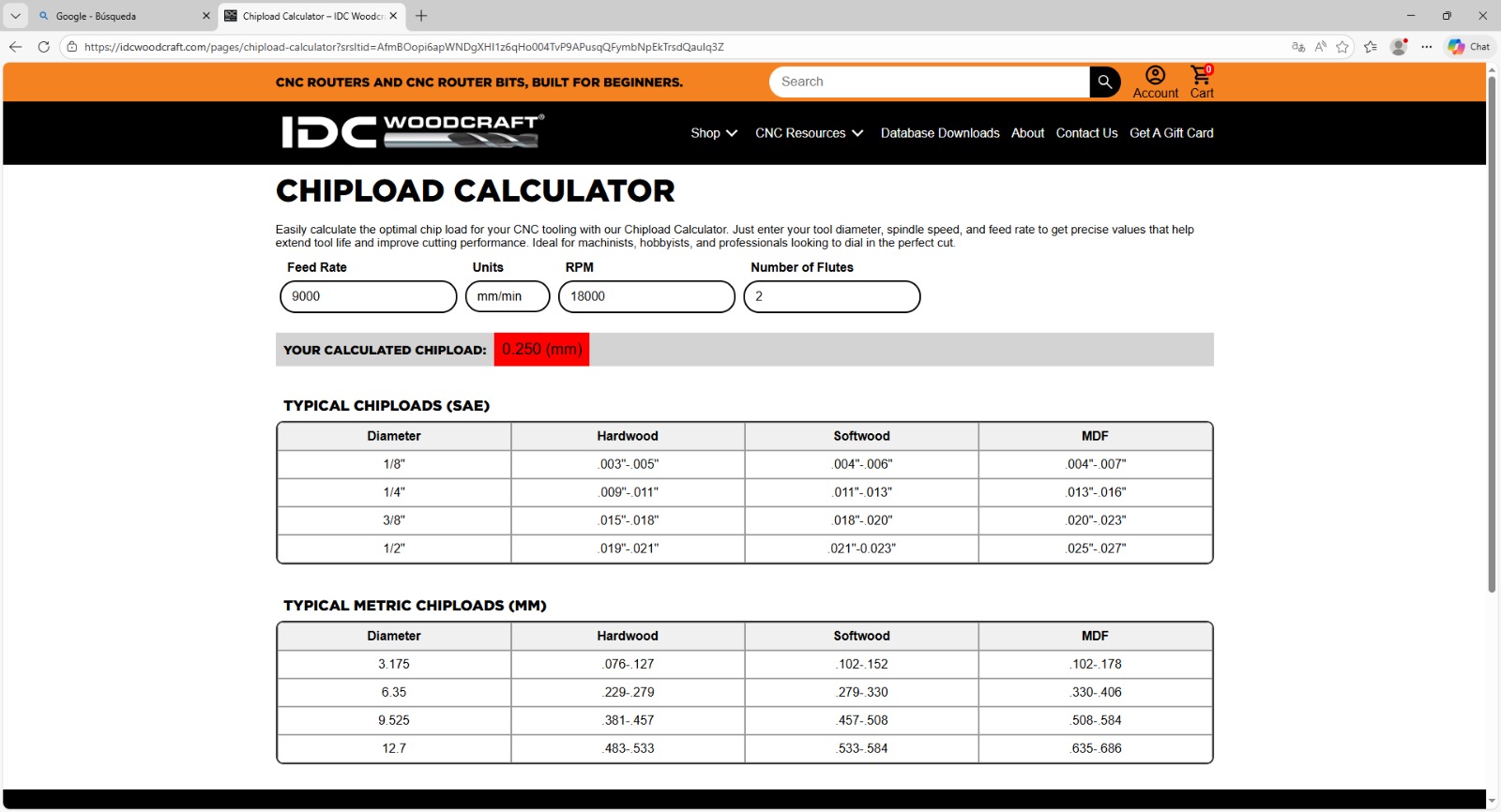This screenshot has width=1501, height=812.
Task: Click the TYPICAL METRIC CHIPLOADS (MM) heading
Action: [x=415, y=606]
